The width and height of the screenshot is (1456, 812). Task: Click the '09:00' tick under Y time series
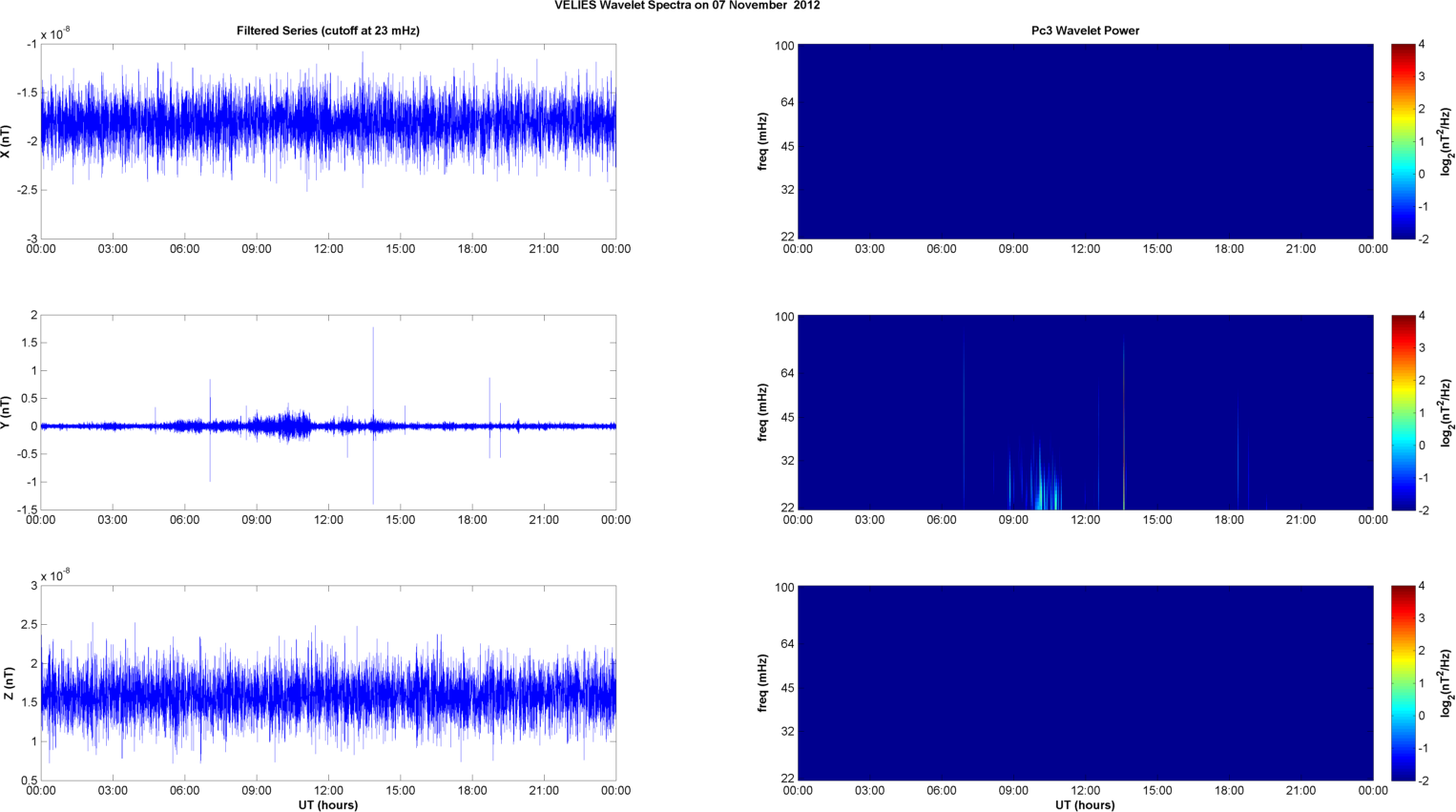coord(257,520)
